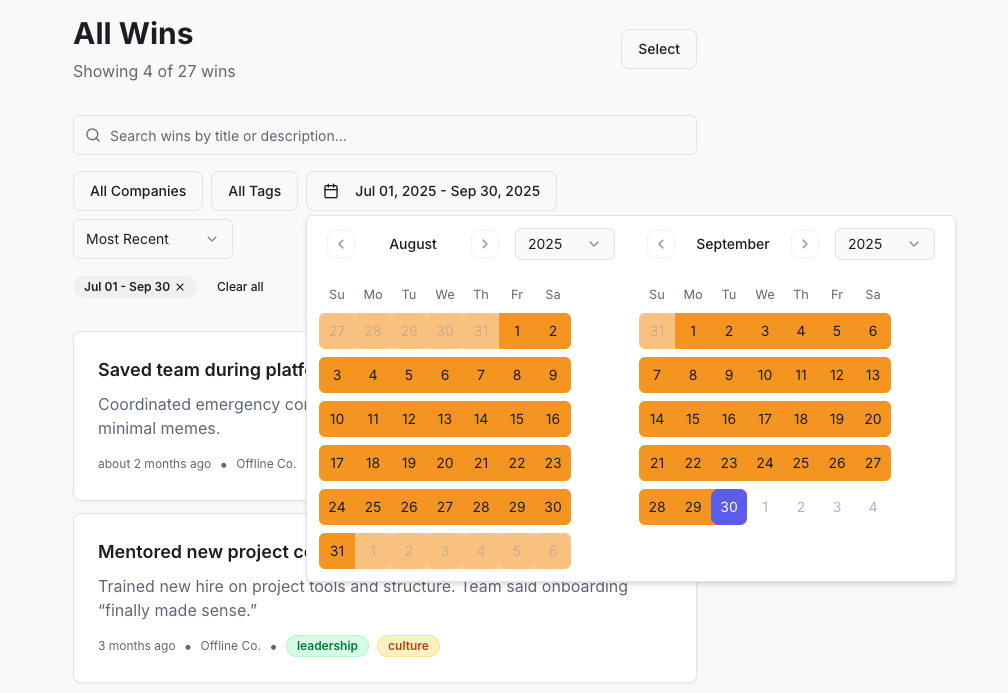Select August 15 in the calendar
Image resolution: width=1008 pixels, height=693 pixels.
click(x=517, y=419)
